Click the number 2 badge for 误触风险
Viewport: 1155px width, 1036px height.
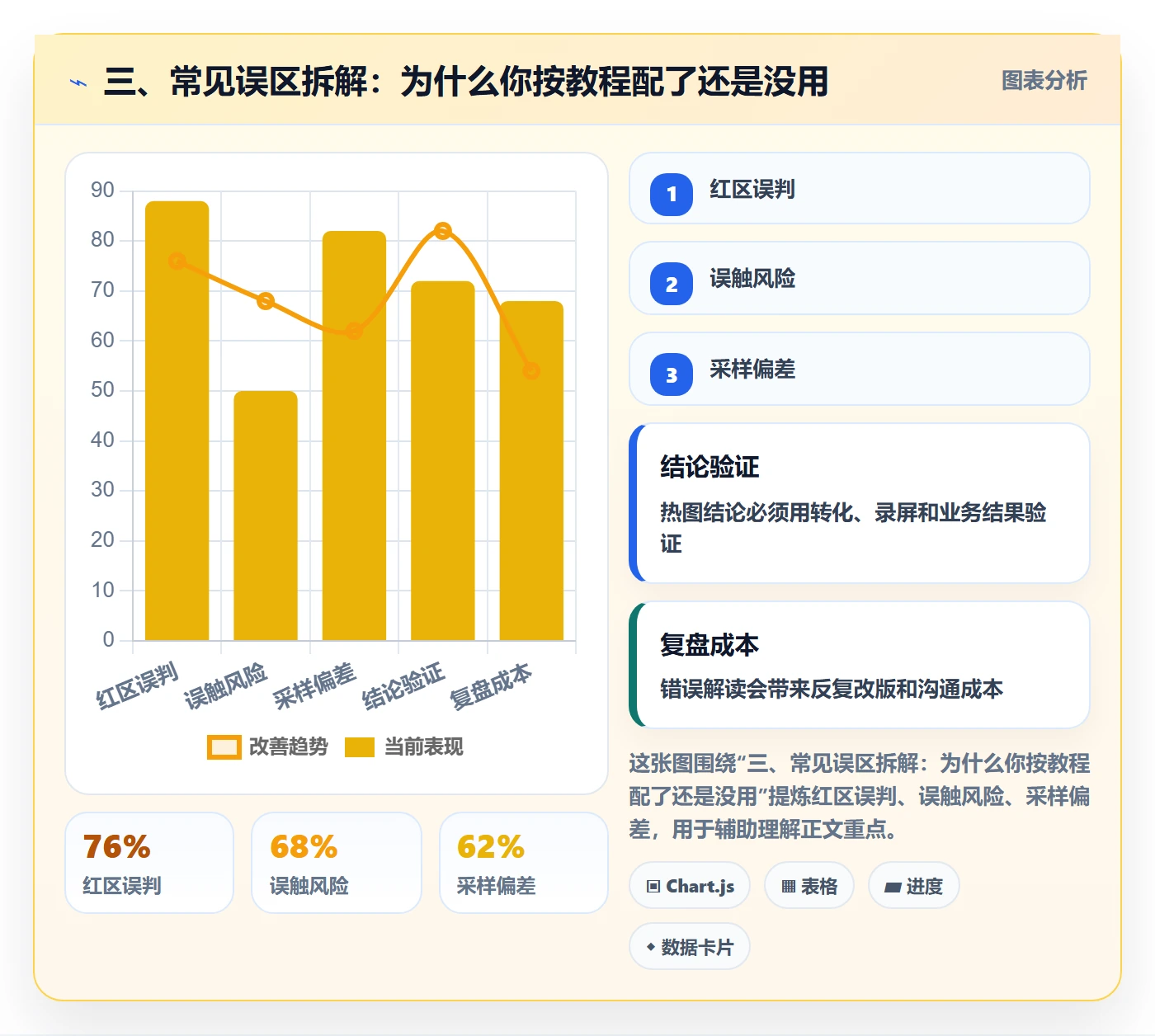tap(672, 284)
